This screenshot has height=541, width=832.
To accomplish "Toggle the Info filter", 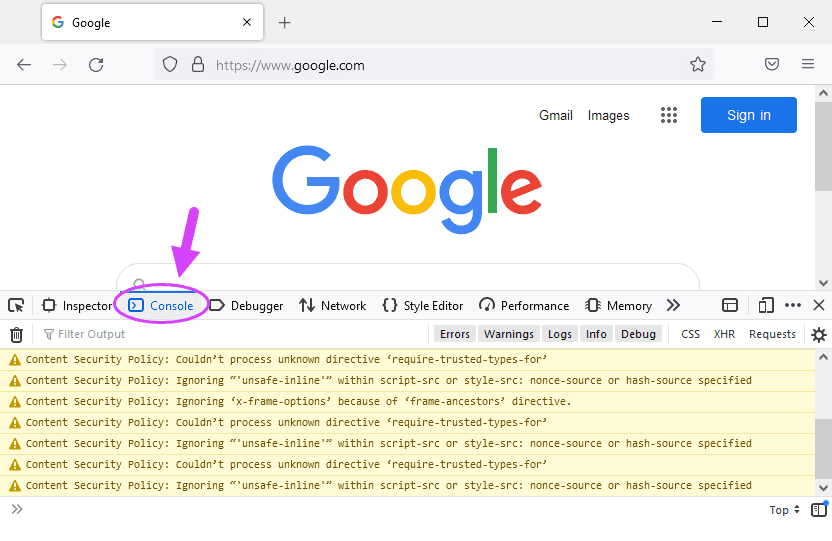I will tap(596, 334).
